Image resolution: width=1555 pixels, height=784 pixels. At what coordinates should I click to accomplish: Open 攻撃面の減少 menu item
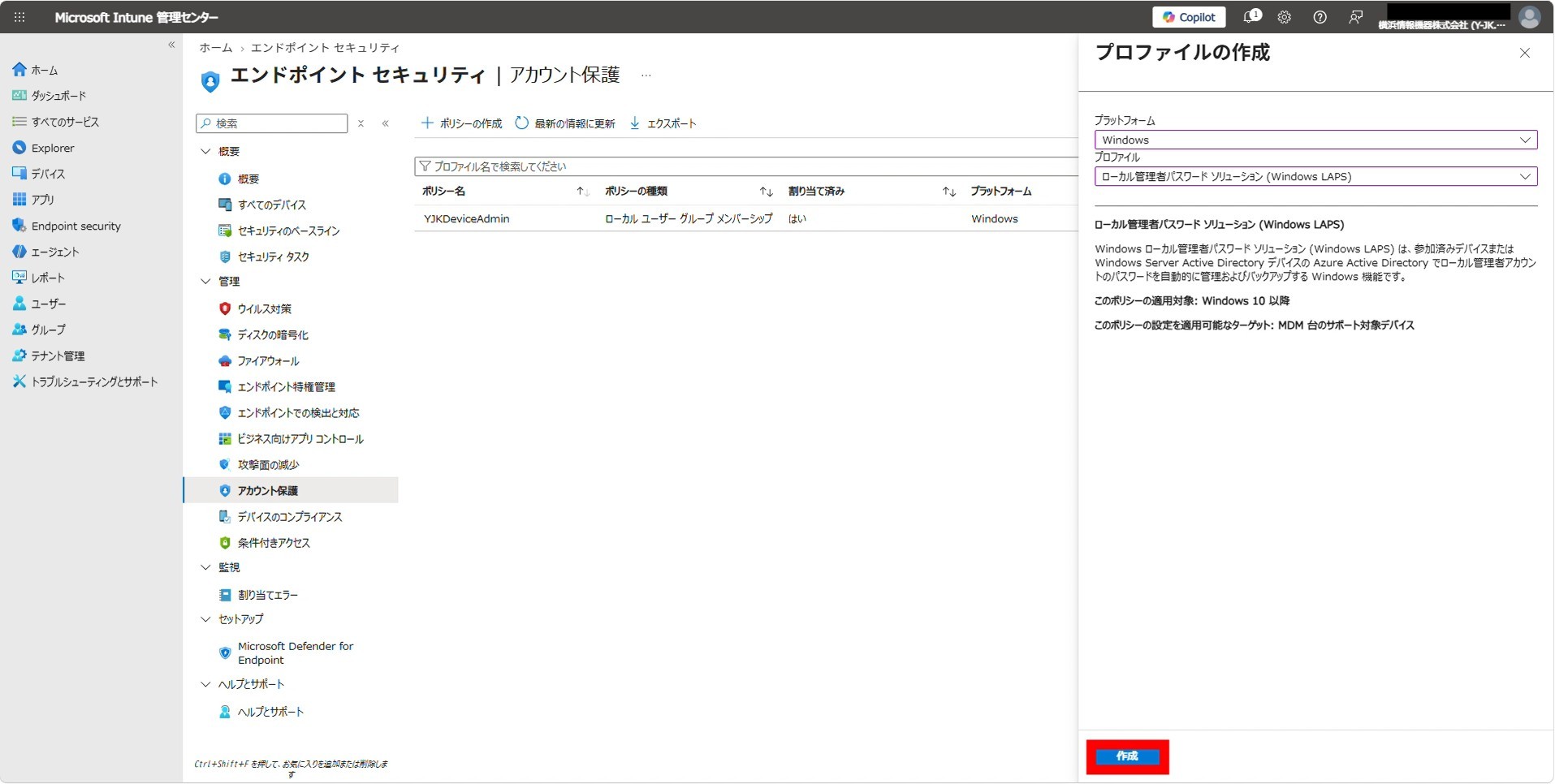268,464
